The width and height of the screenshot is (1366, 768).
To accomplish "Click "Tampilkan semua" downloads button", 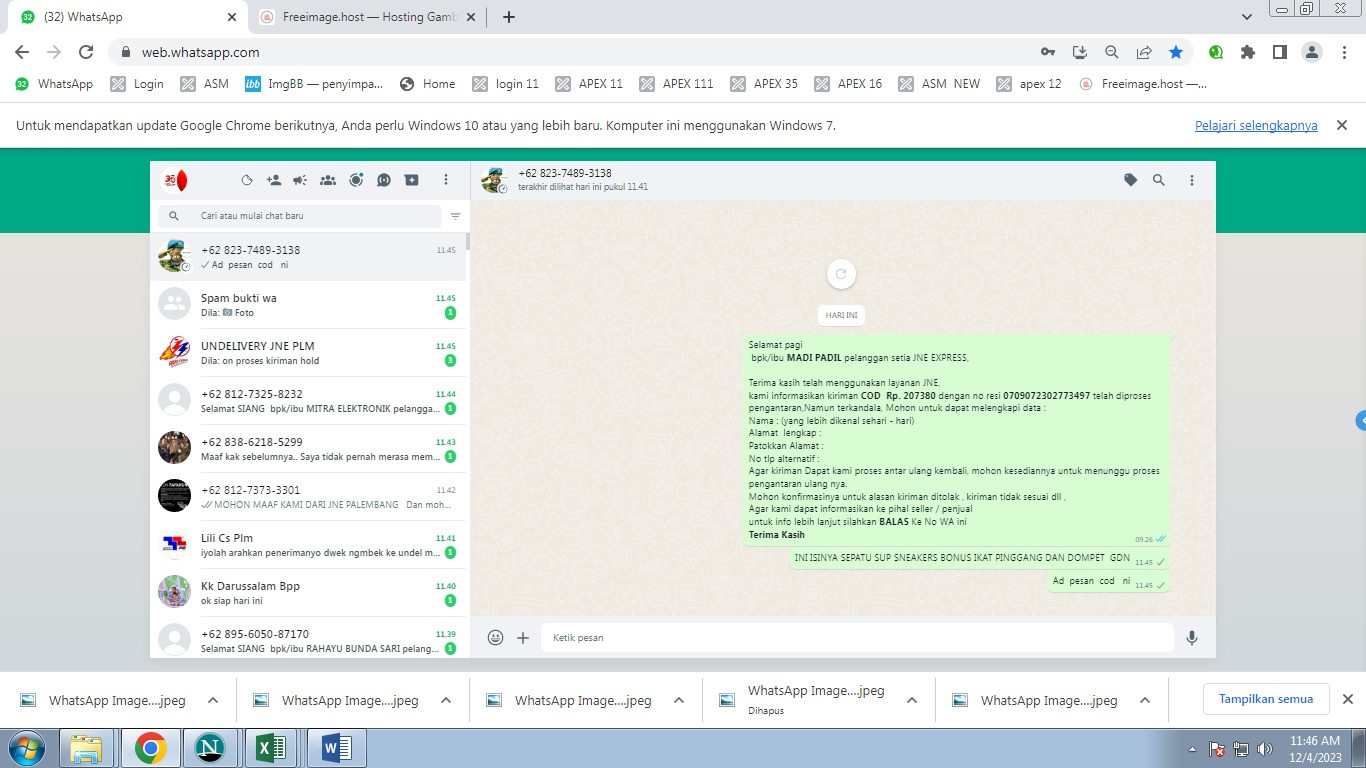I will (x=1266, y=699).
